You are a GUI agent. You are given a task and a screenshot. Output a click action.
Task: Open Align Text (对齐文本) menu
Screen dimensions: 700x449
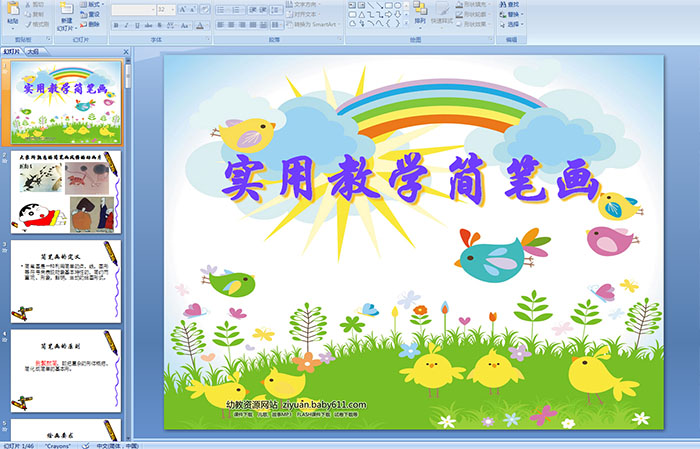point(302,14)
